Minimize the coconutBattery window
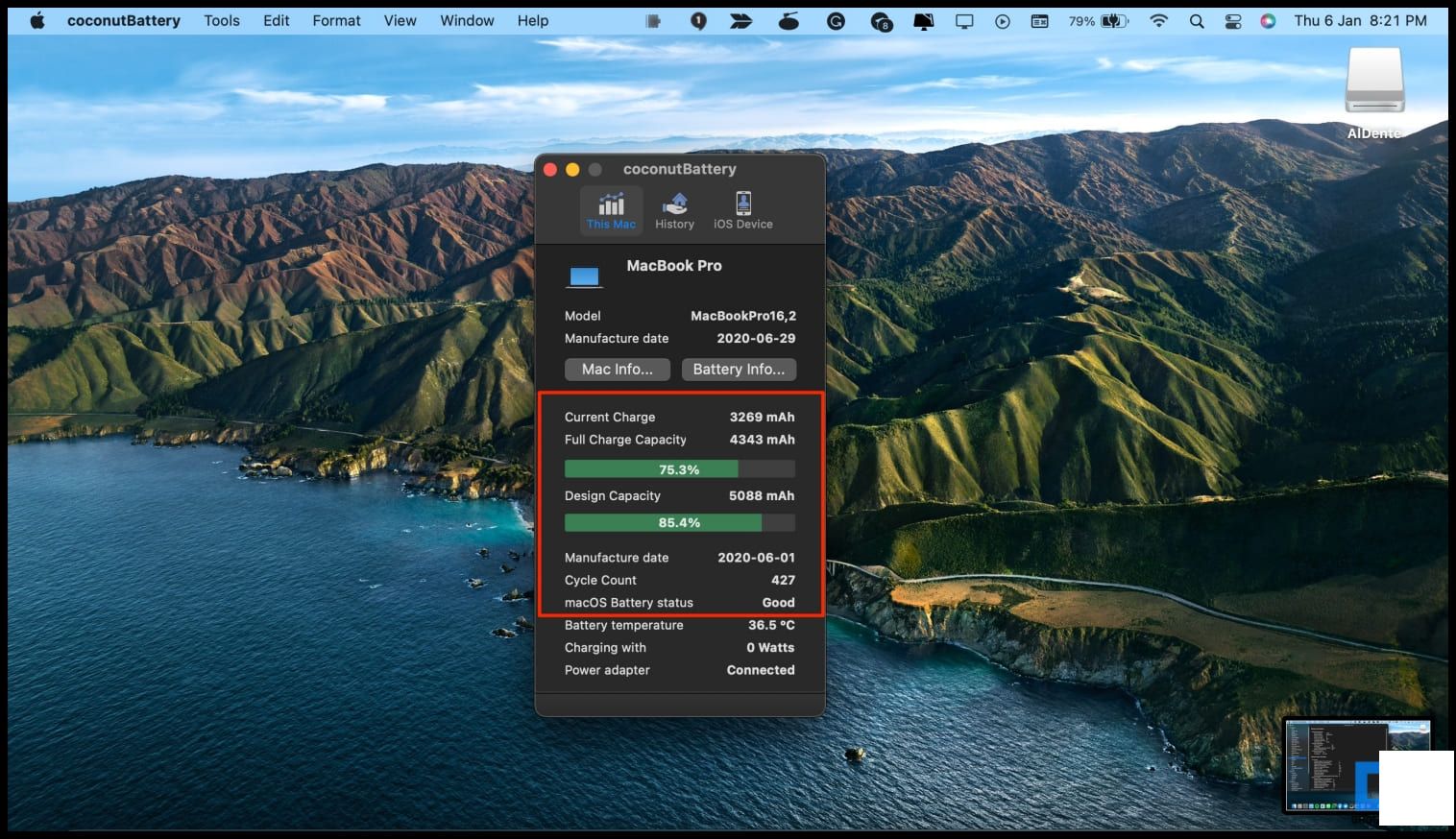1456x839 pixels. coord(572,169)
